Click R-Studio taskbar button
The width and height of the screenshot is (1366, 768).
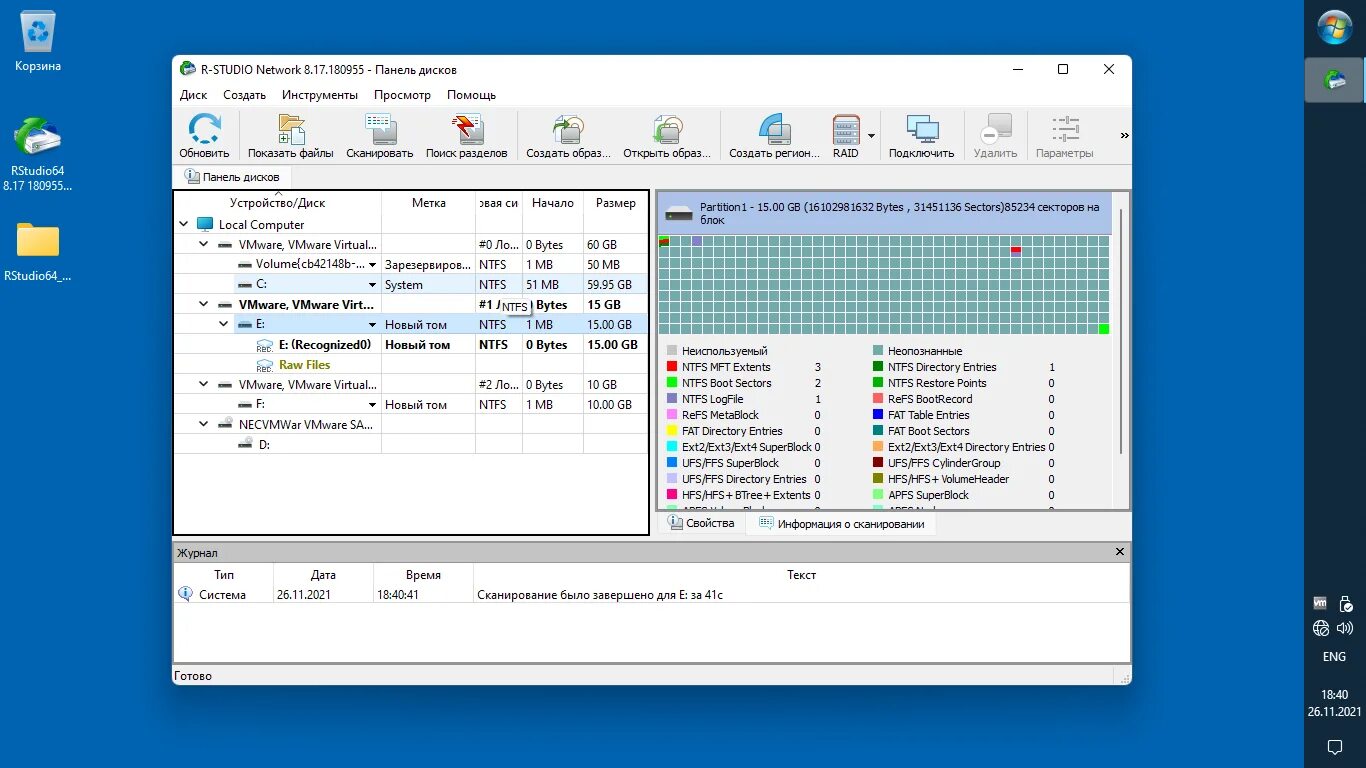click(x=1335, y=80)
